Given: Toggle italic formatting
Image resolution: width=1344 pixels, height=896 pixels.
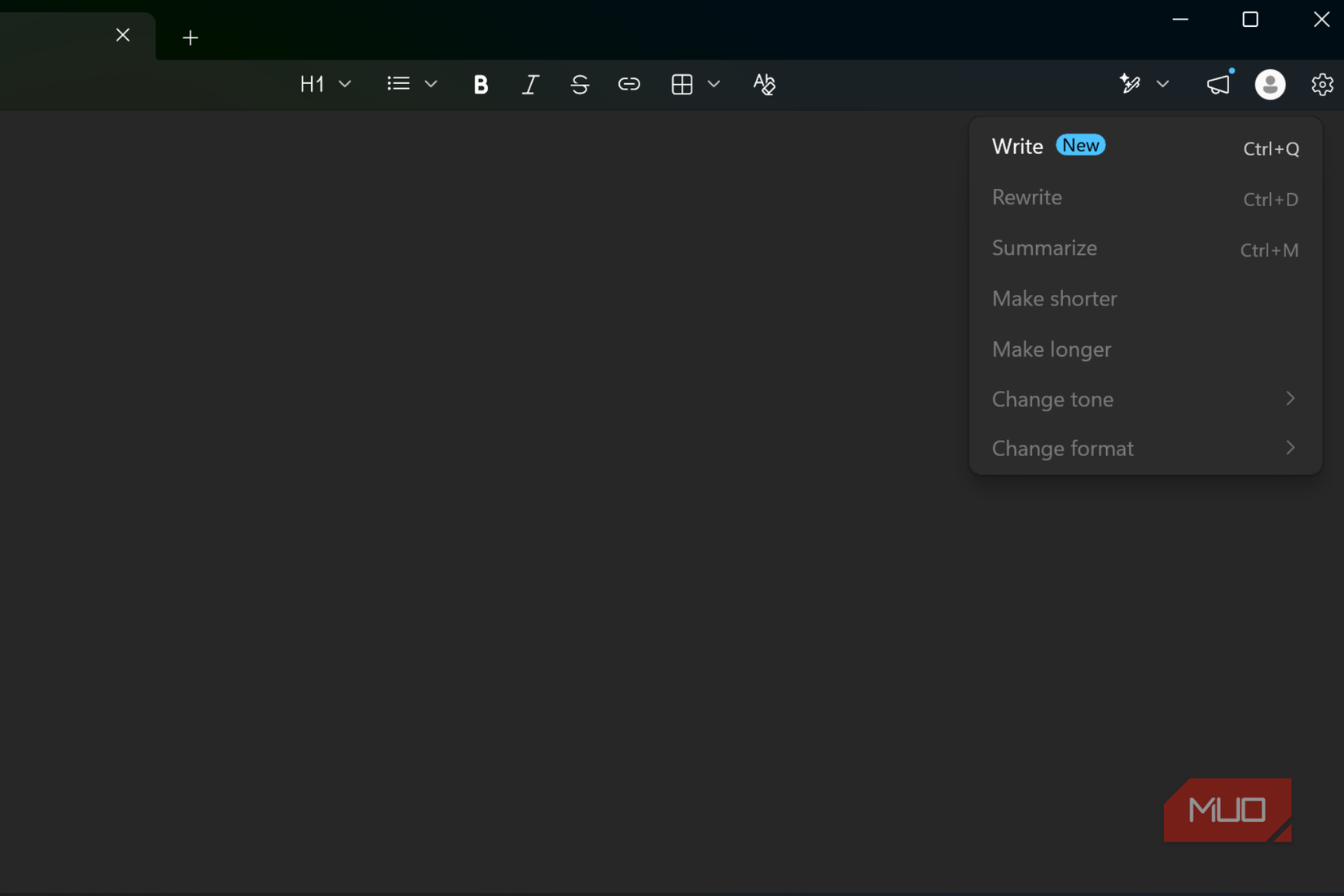Looking at the screenshot, I should pyautogui.click(x=530, y=84).
